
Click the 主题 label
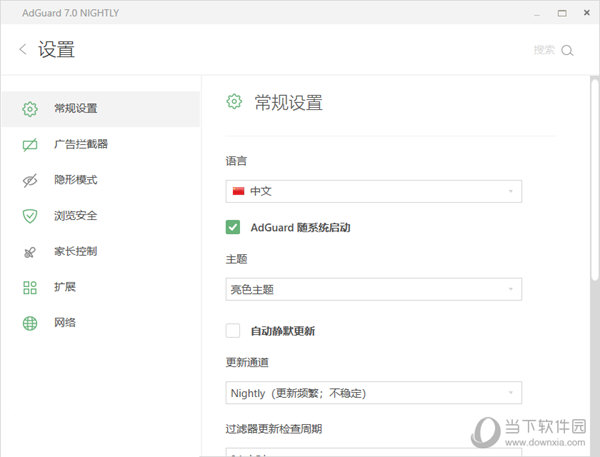(x=236, y=259)
